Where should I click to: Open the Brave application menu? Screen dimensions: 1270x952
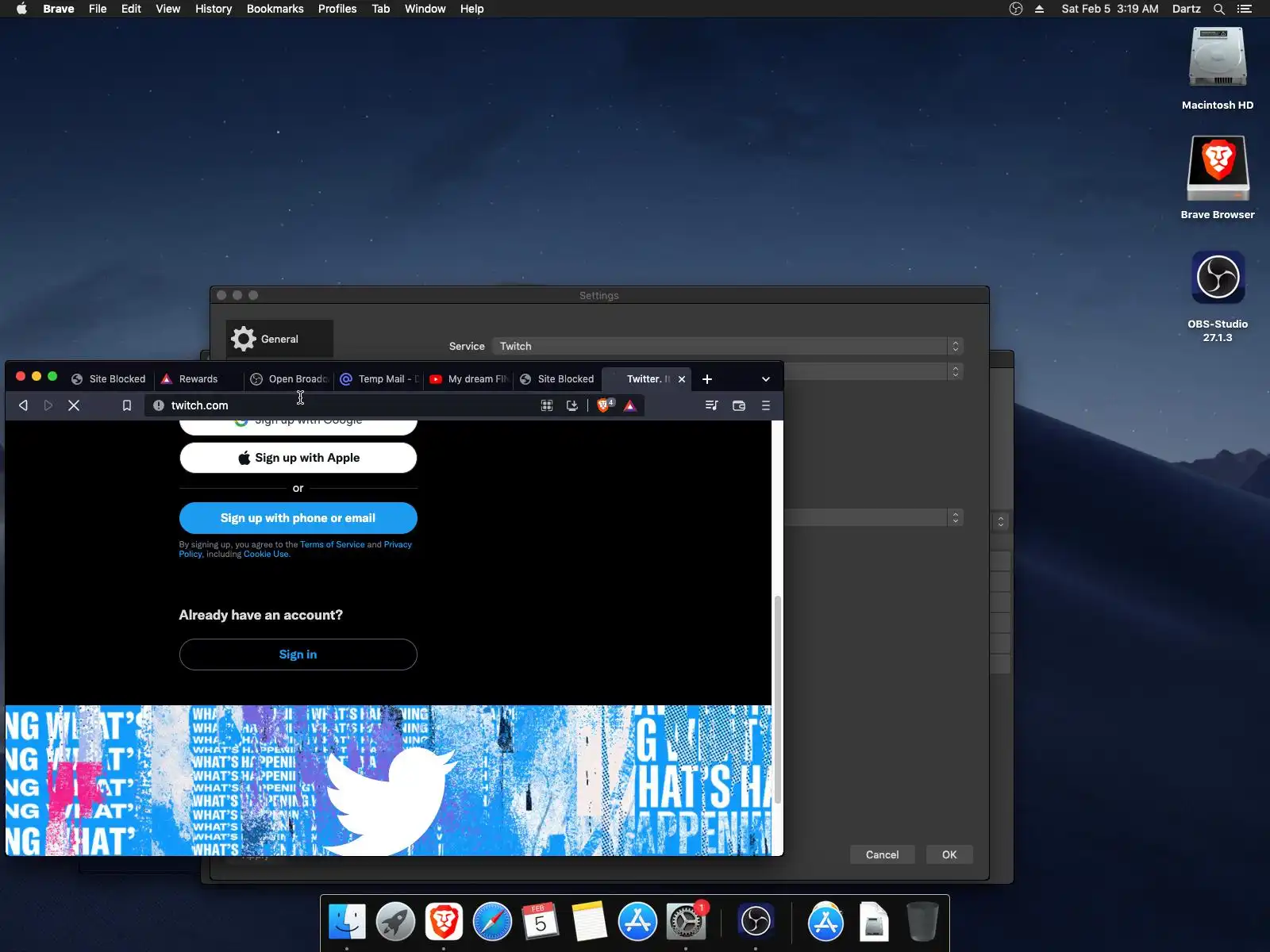point(59,9)
